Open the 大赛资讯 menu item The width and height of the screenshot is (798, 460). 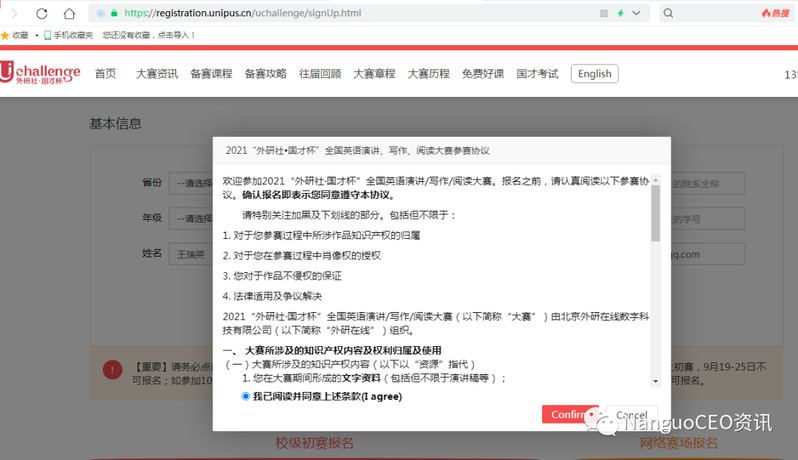click(157, 74)
